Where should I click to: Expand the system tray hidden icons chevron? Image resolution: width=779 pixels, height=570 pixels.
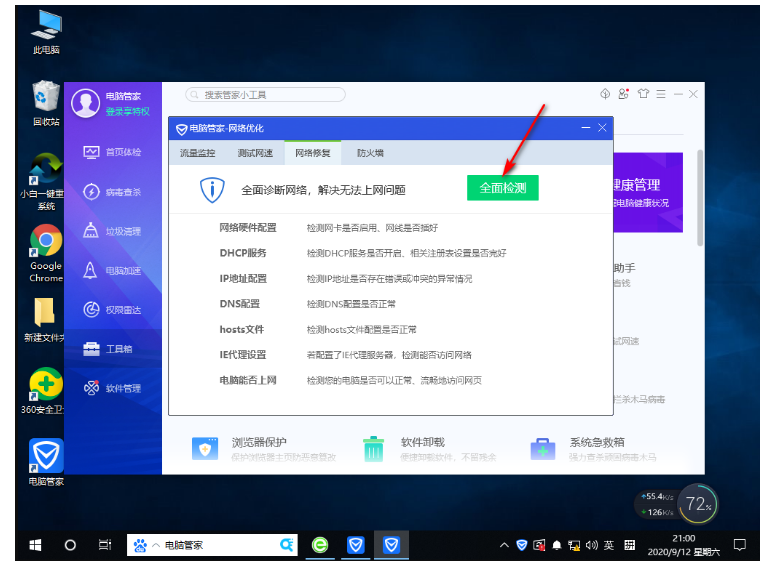(504, 545)
